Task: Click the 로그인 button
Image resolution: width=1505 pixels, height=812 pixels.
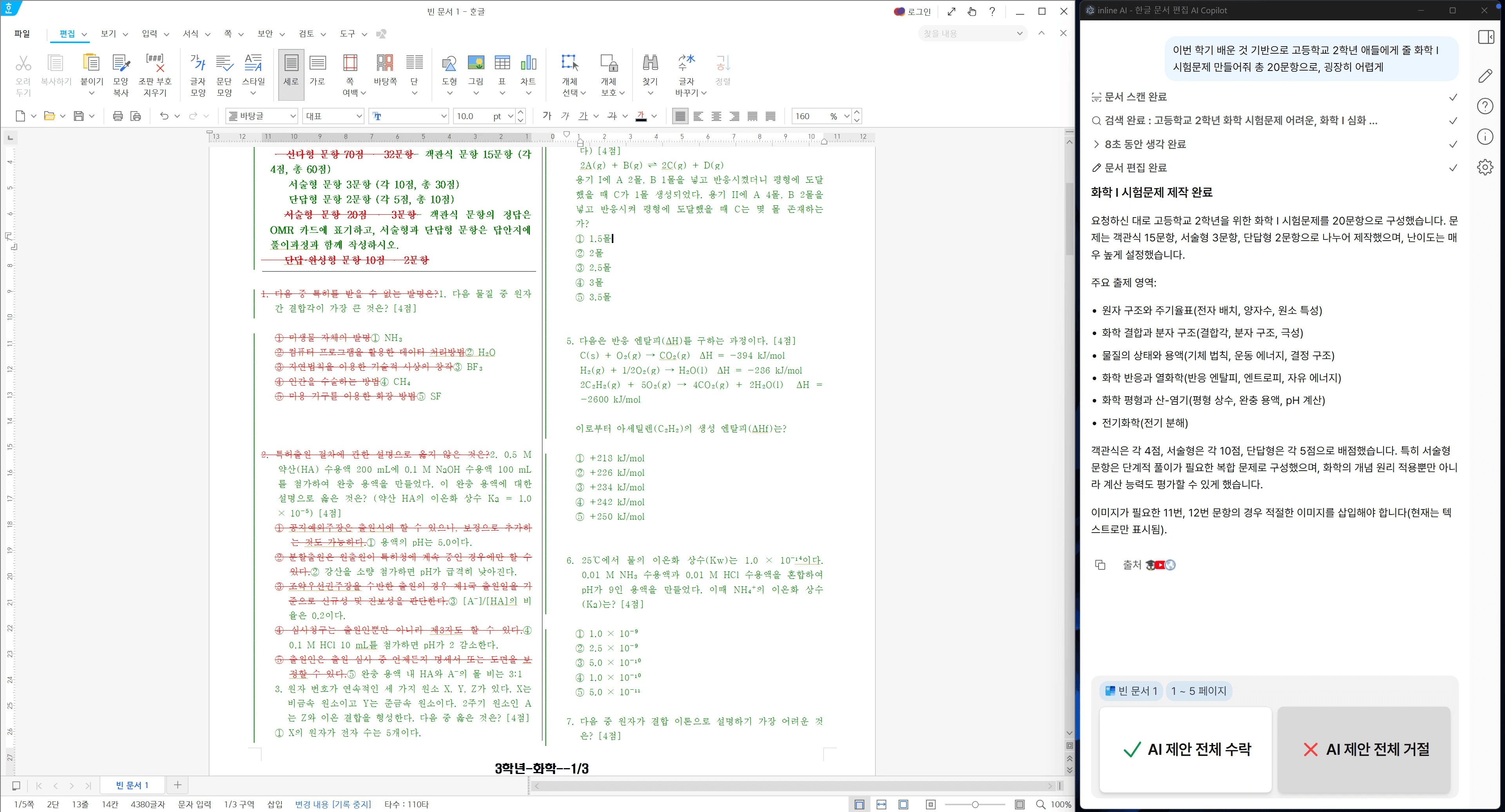Action: (x=912, y=12)
